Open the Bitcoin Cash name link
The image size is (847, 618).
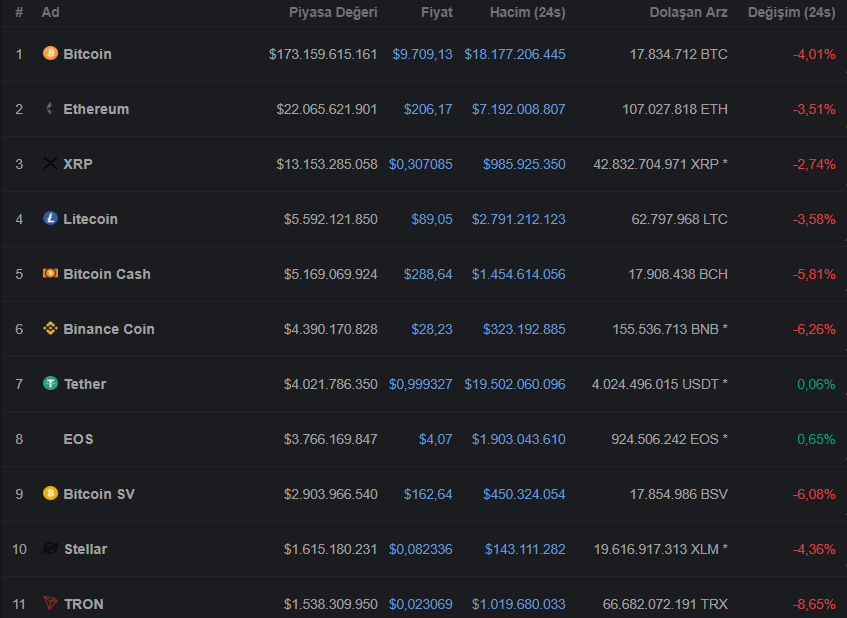(x=107, y=274)
